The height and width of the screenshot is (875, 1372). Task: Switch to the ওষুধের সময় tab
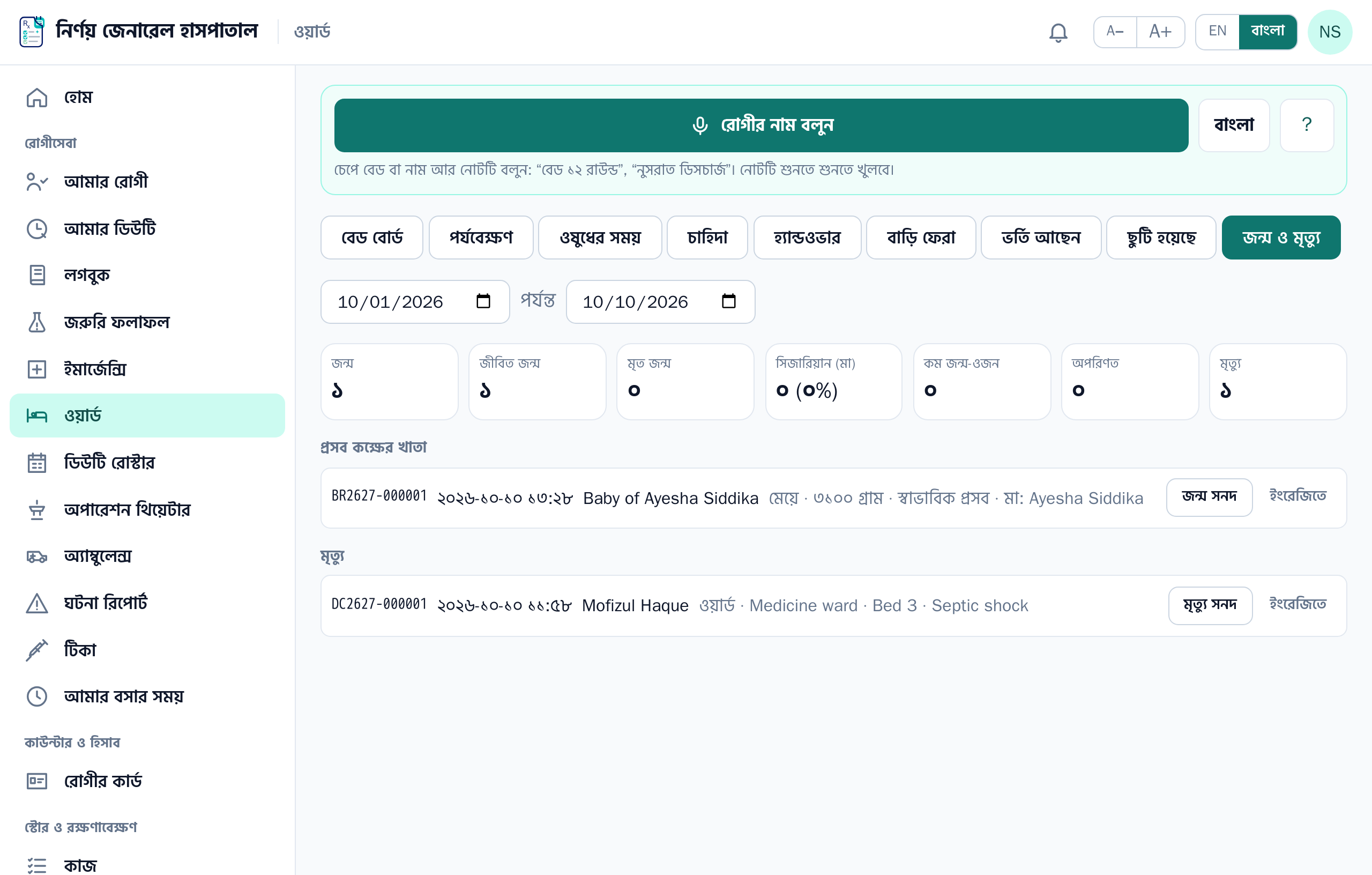pyautogui.click(x=600, y=238)
